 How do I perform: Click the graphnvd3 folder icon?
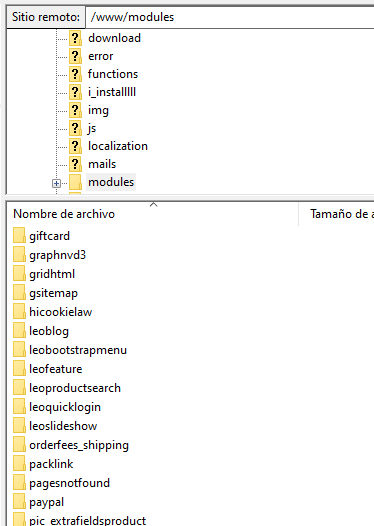[x=19, y=255]
